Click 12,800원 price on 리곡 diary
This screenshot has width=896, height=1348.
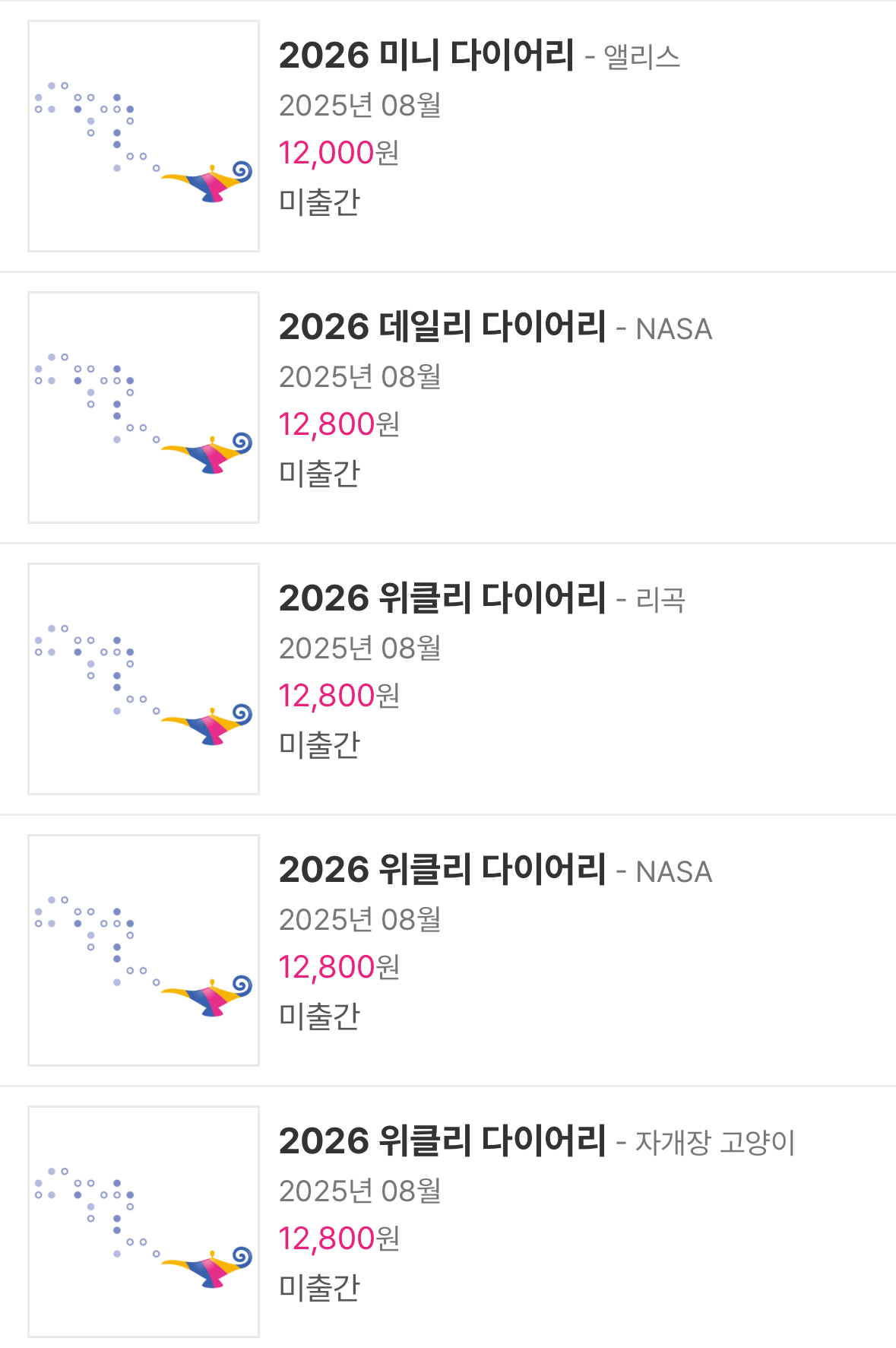coord(338,696)
